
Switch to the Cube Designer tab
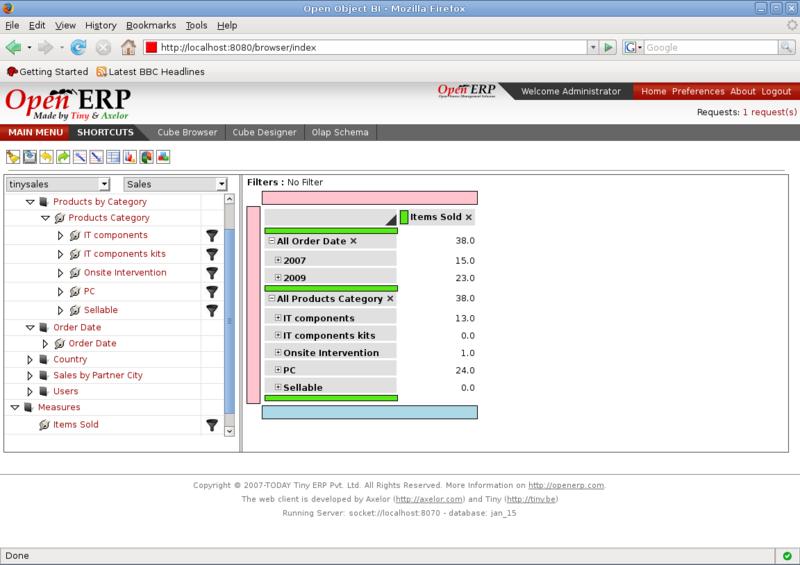(x=264, y=132)
